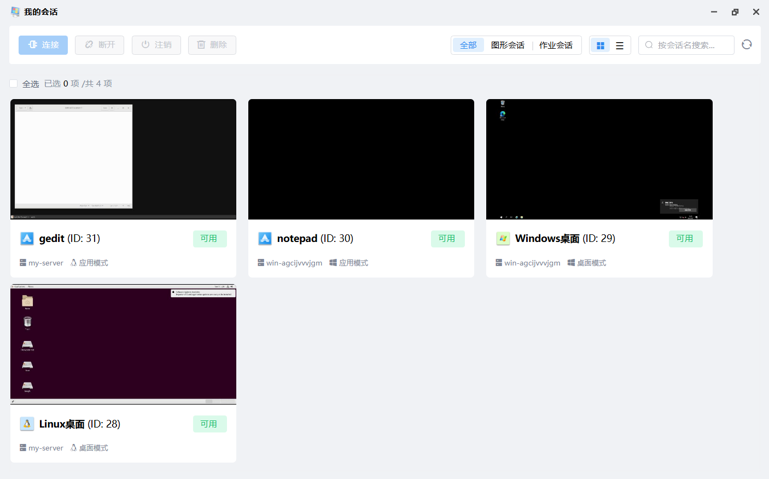The width and height of the screenshot is (770, 479).
Task: Select the Linux桌面 session preview thumbnail
Action: [x=123, y=344]
